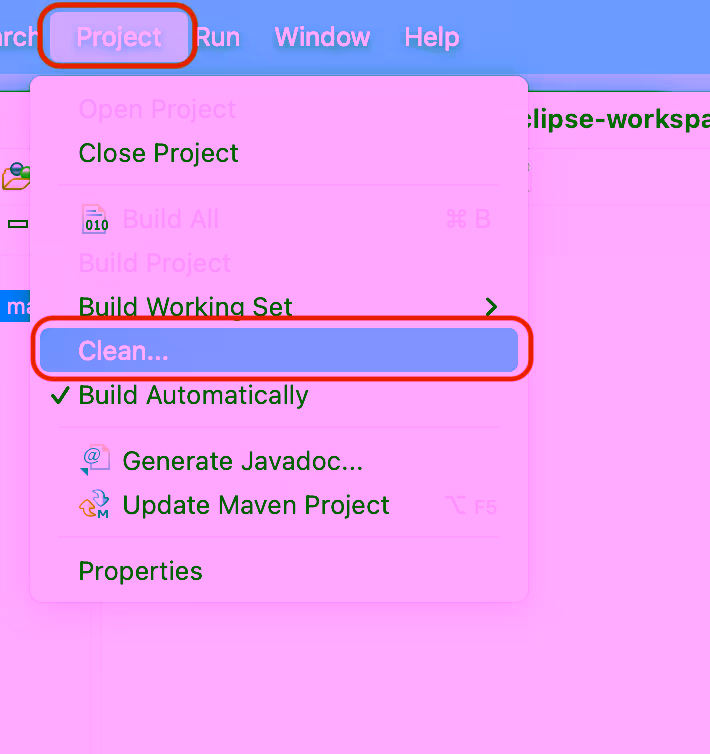710x754 pixels.
Task: Select Clean... from the Project menu
Action: coord(124,351)
